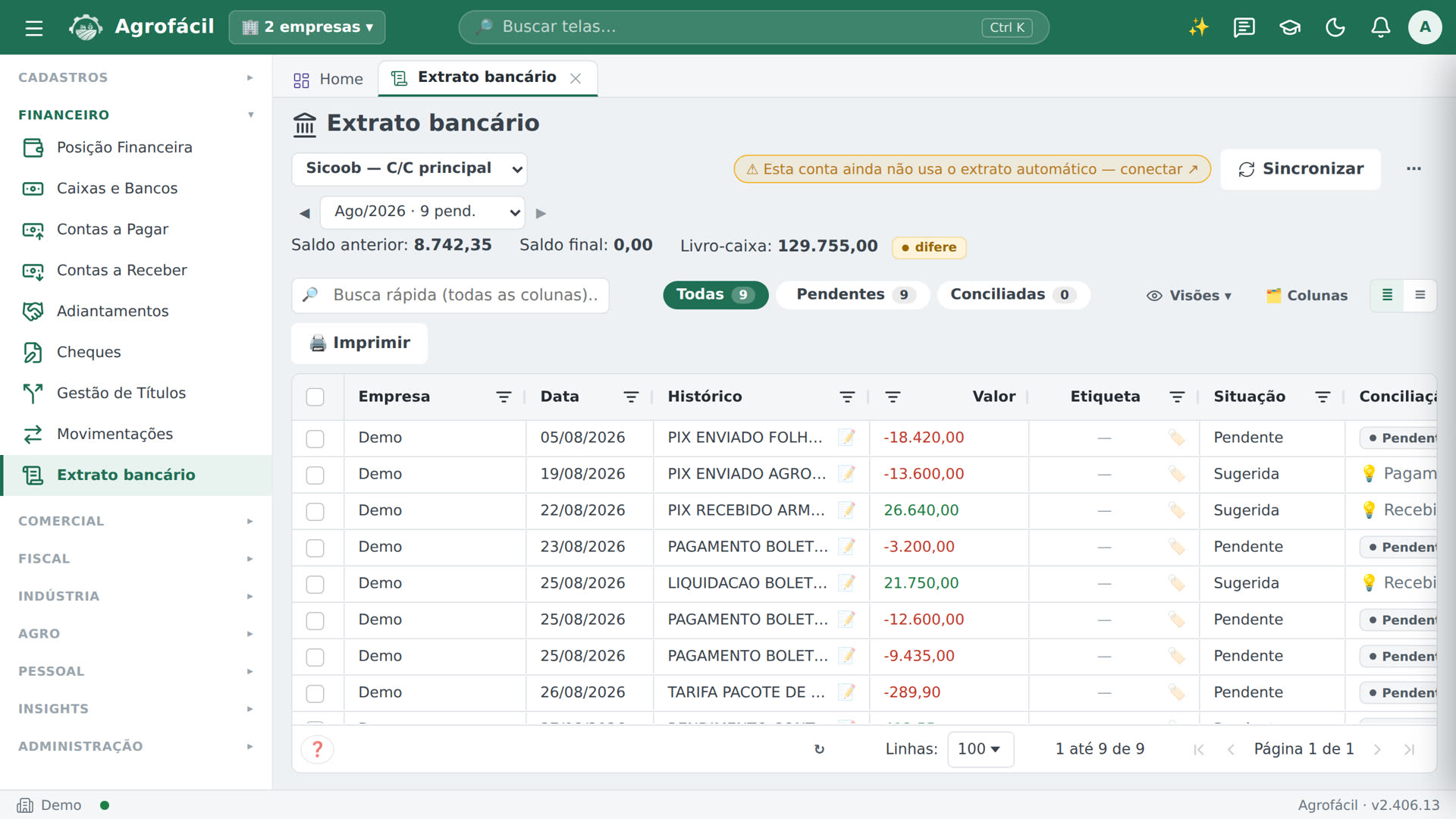Collapse the FINANCEIRO section

[136, 115]
